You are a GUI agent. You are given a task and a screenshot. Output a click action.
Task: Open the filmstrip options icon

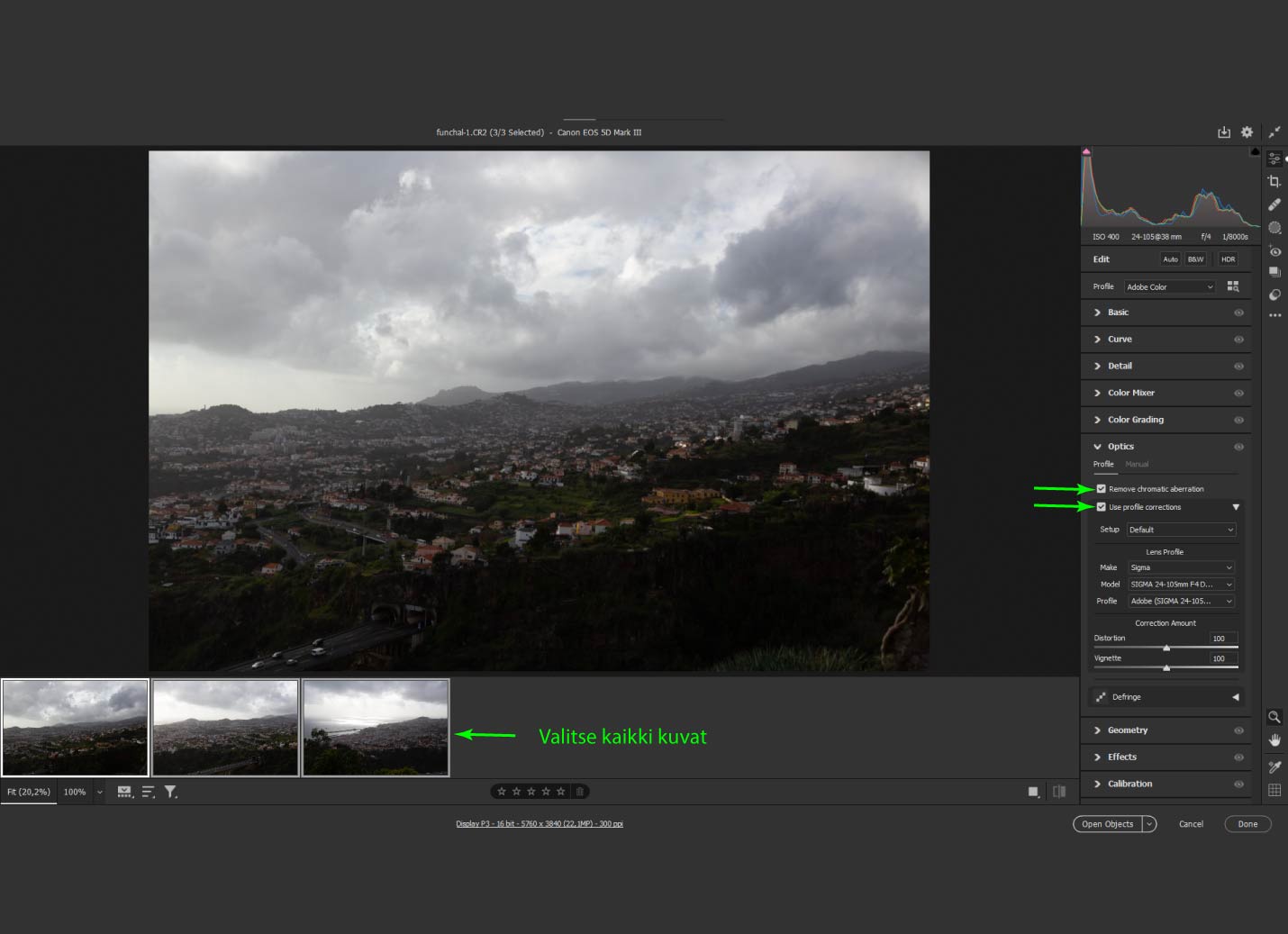(124, 792)
